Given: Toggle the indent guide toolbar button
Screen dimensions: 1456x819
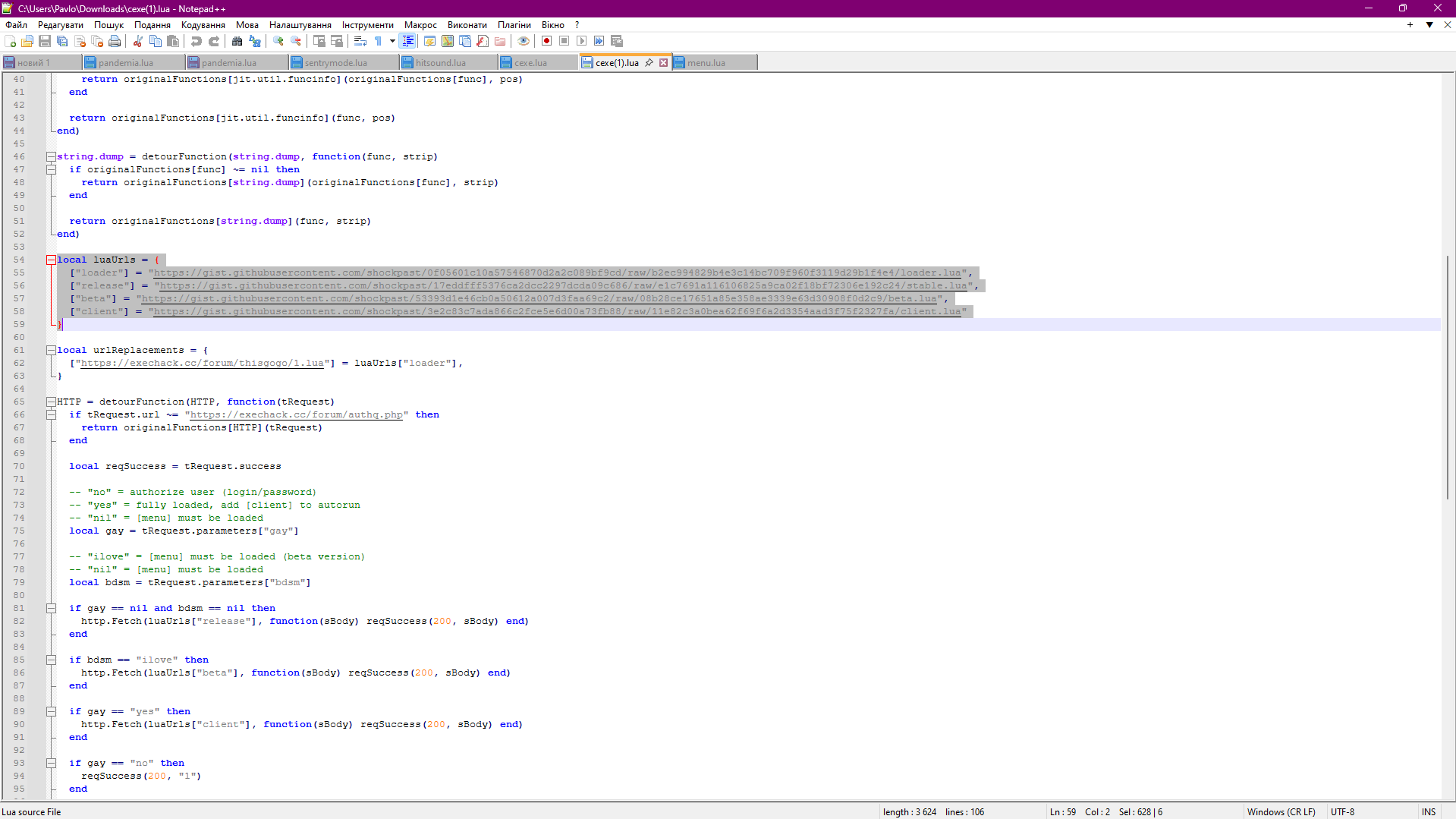Looking at the screenshot, I should coord(408,41).
